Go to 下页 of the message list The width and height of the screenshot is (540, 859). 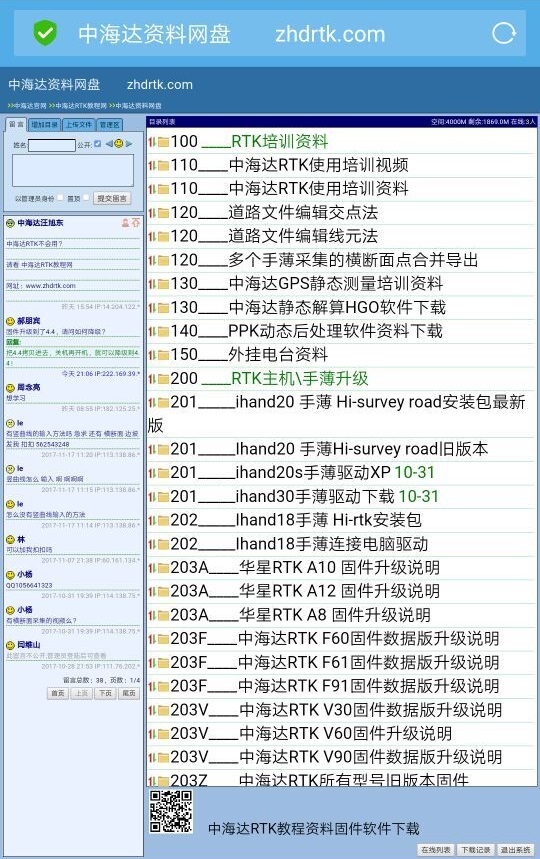coord(105,693)
